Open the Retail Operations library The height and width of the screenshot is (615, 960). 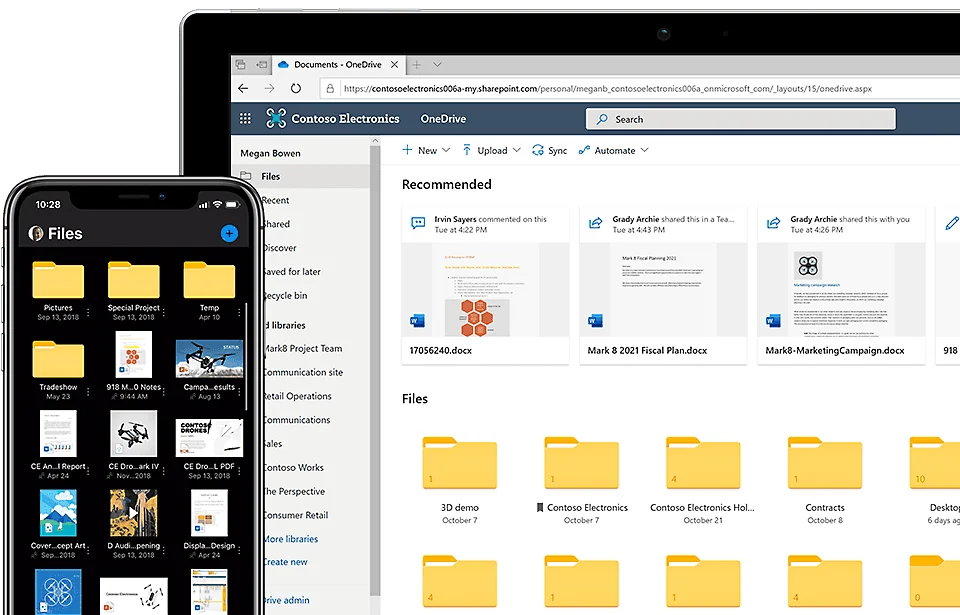(298, 396)
